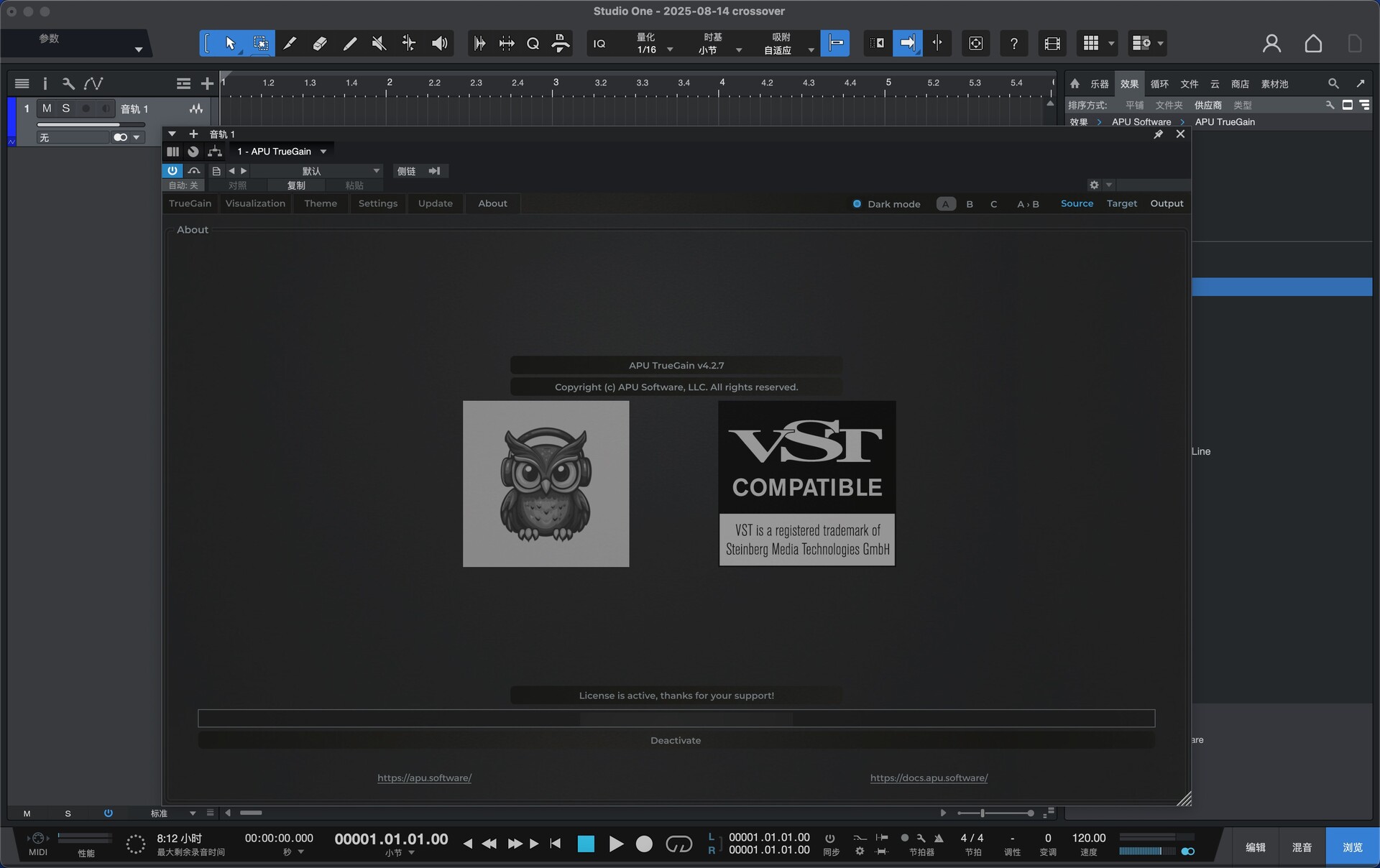Viewport: 1380px width, 868px height.
Task: Switch to the Update tab
Action: (436, 204)
